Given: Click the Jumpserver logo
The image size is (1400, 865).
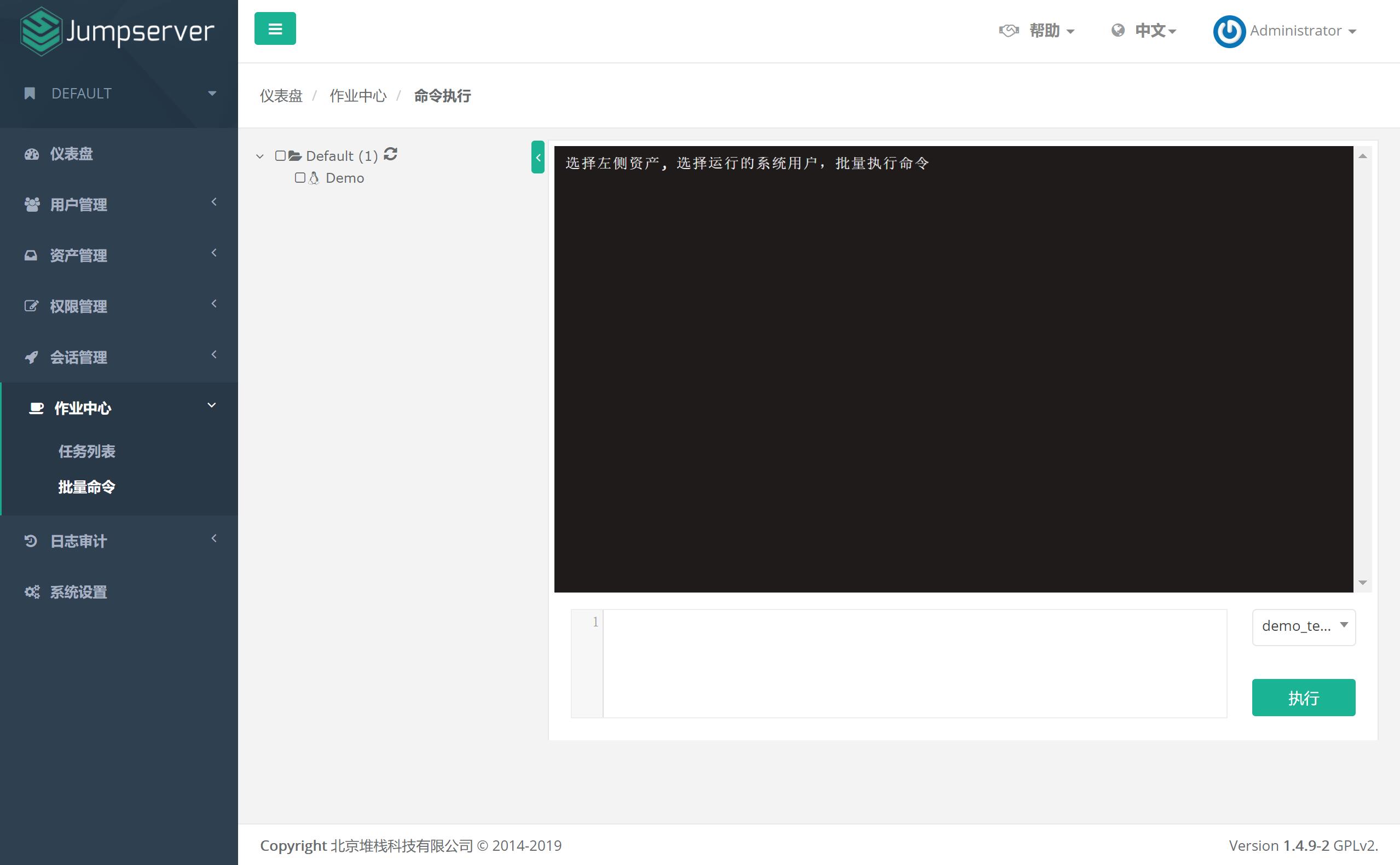Looking at the screenshot, I should click(117, 31).
